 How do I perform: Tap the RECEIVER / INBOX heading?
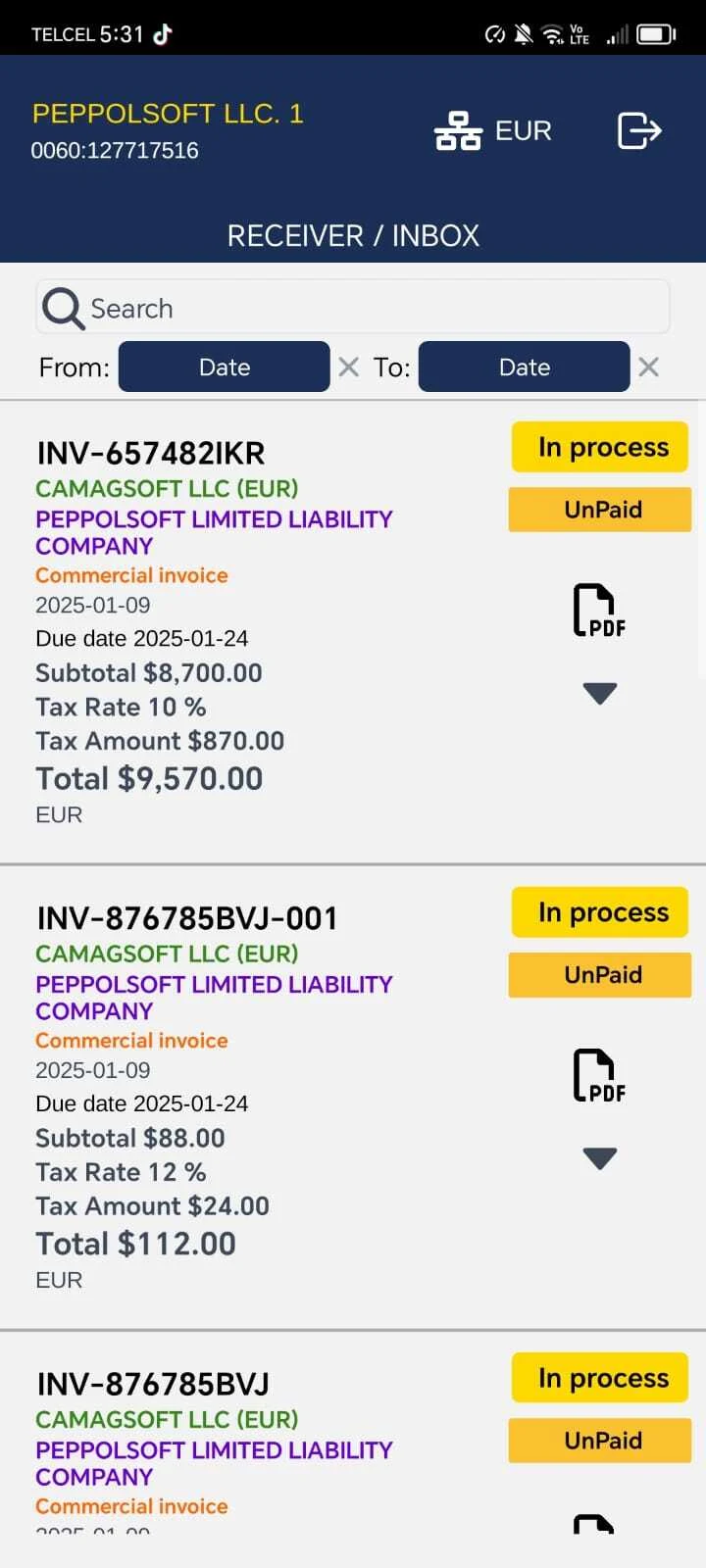coord(353,236)
